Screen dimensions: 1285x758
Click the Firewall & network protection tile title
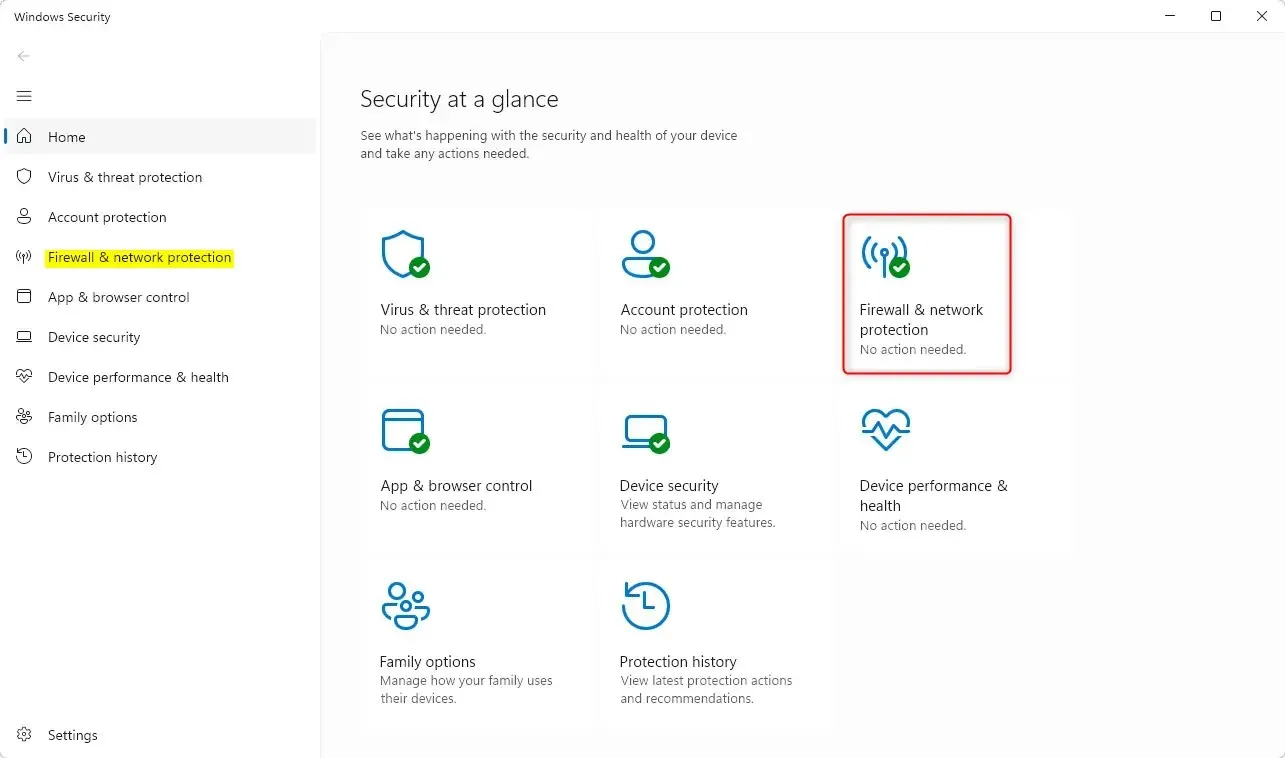point(921,320)
